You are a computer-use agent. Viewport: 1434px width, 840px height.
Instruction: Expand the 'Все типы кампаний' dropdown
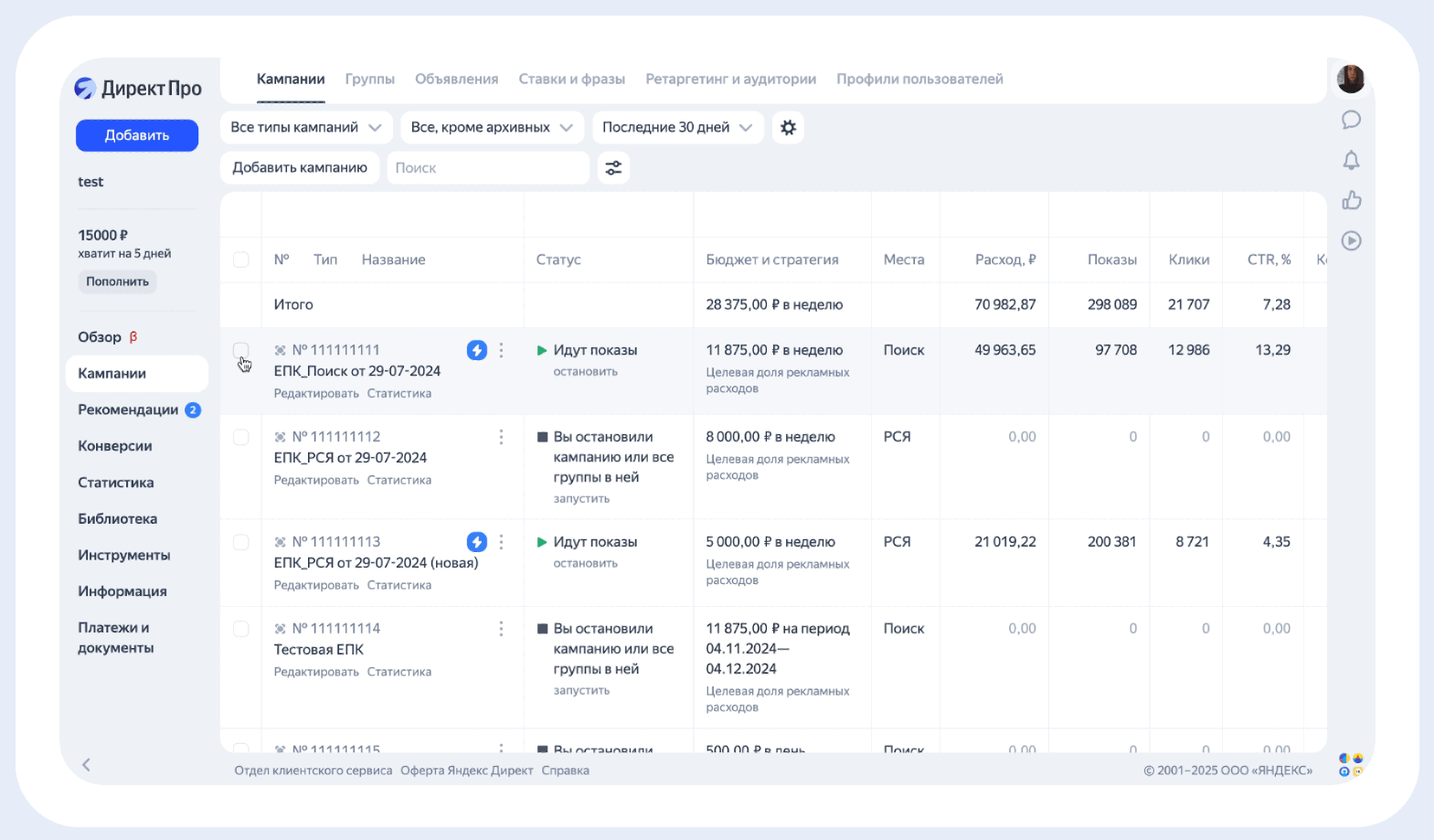coord(306,128)
